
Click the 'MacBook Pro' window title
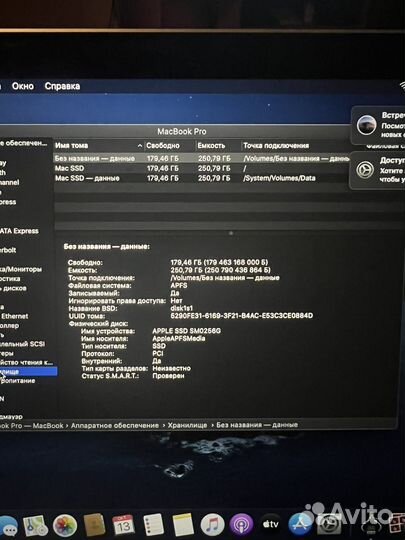(182, 132)
